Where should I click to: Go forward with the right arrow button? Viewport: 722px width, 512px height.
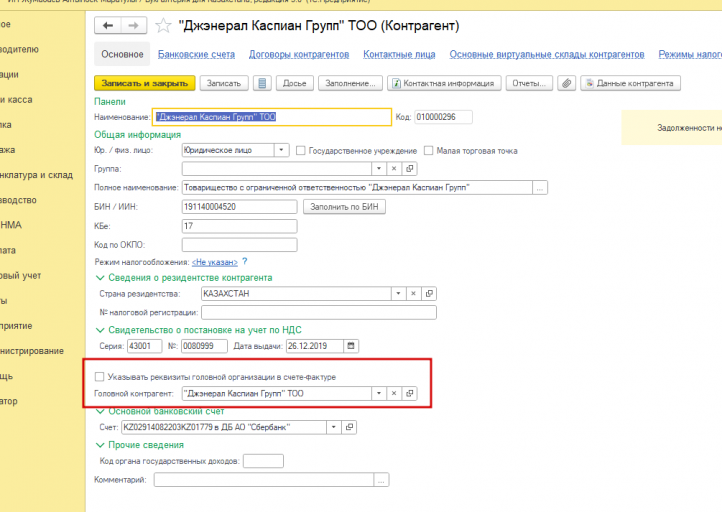pos(134,25)
